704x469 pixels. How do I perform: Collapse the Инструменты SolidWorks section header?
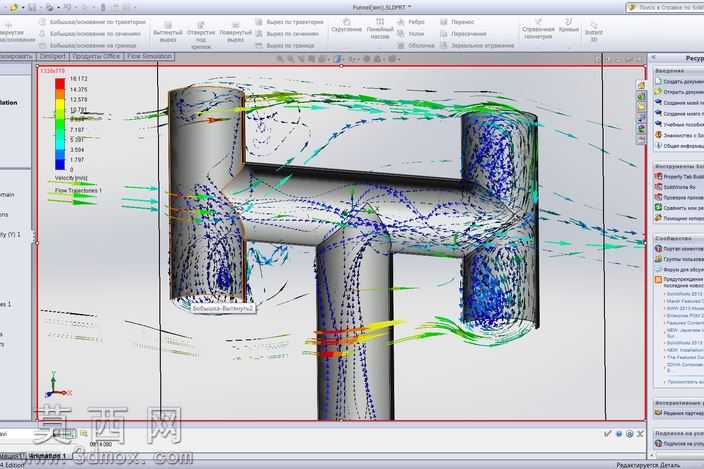[678, 167]
